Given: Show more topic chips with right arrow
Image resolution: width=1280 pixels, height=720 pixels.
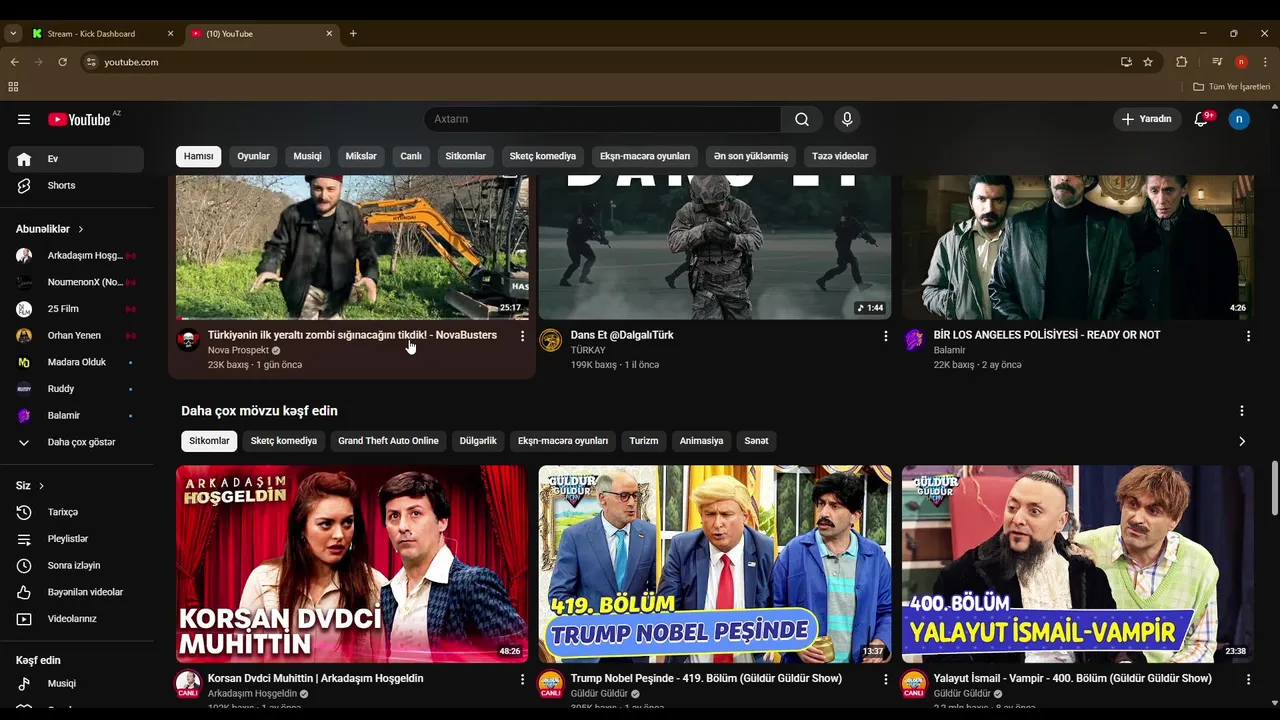Looking at the screenshot, I should [1242, 441].
